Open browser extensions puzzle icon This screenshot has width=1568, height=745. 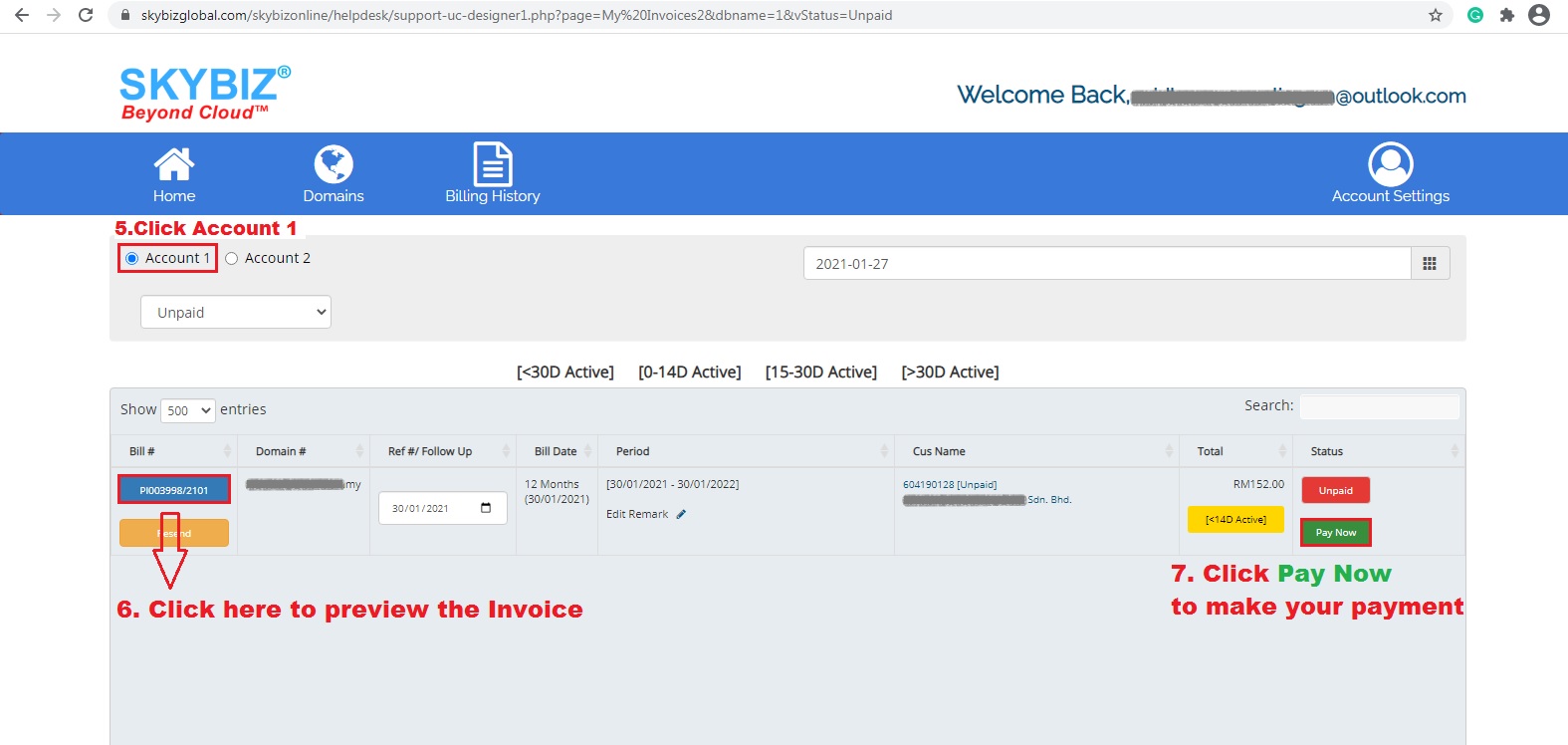[1506, 15]
